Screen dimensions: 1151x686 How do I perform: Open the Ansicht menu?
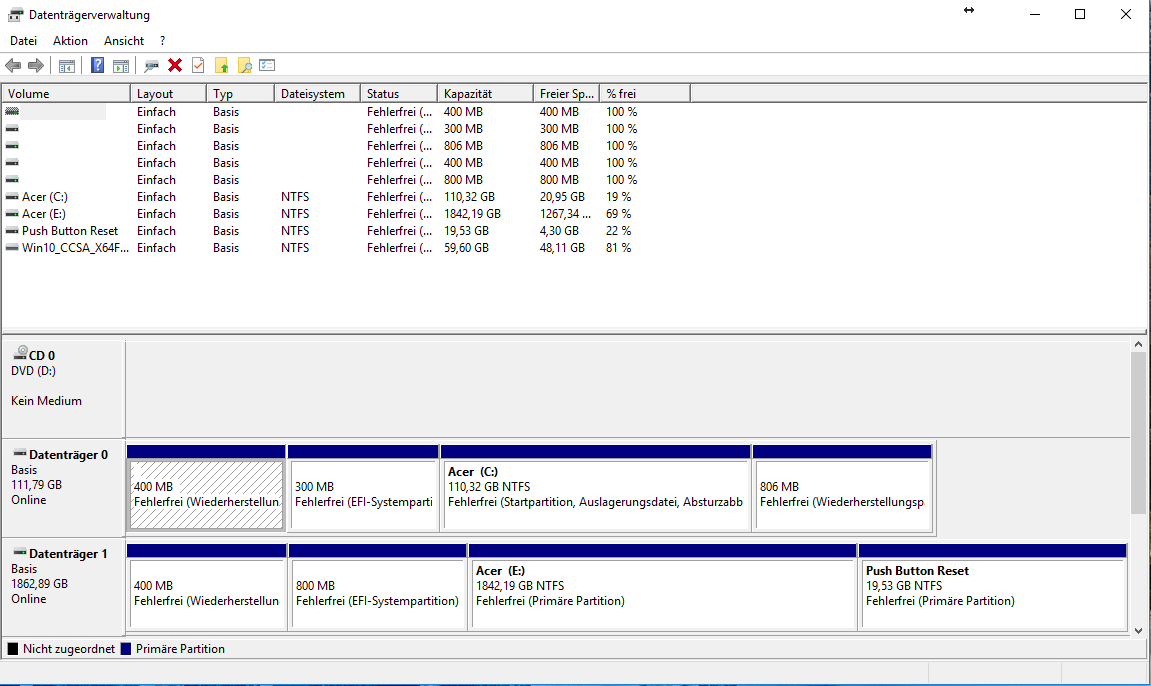pyautogui.click(x=124, y=41)
